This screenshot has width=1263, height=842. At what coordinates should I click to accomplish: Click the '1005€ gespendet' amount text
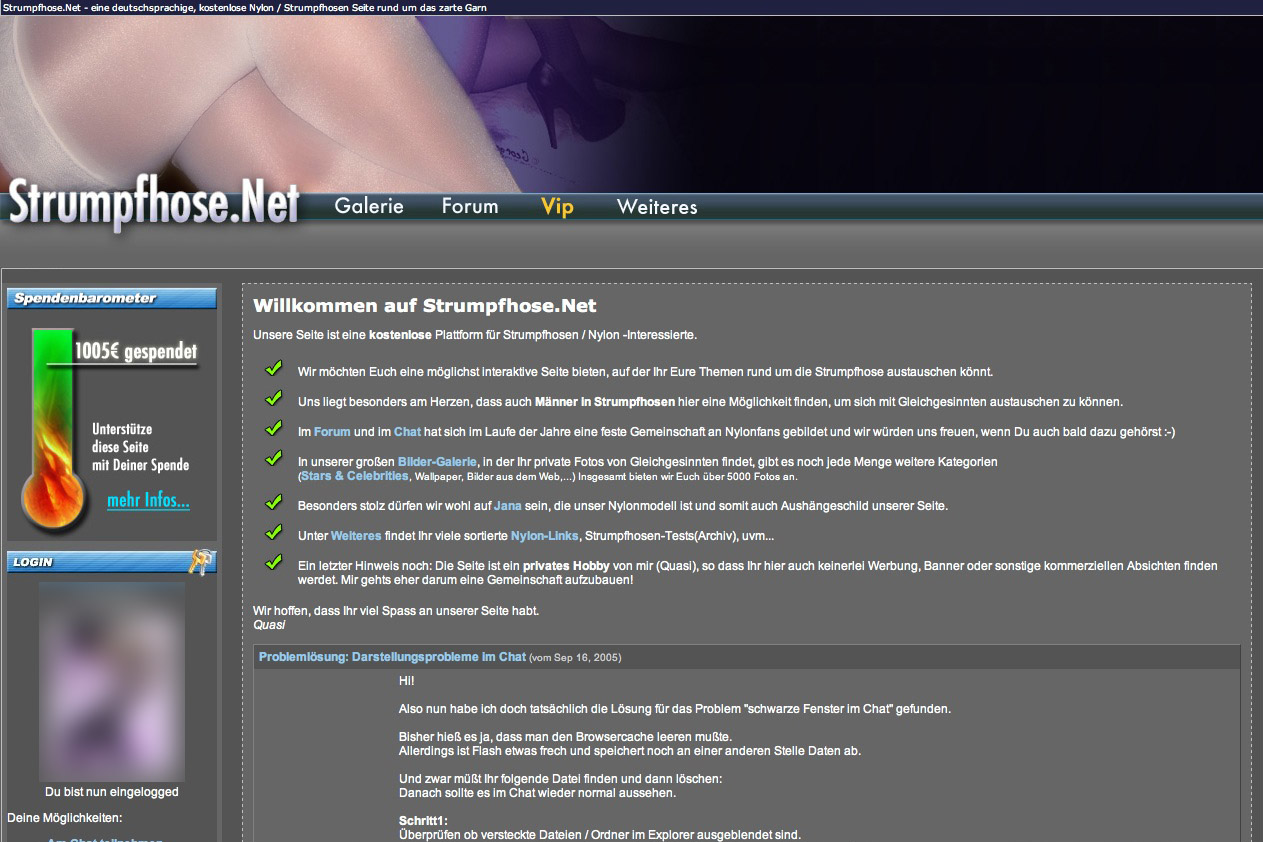[135, 352]
